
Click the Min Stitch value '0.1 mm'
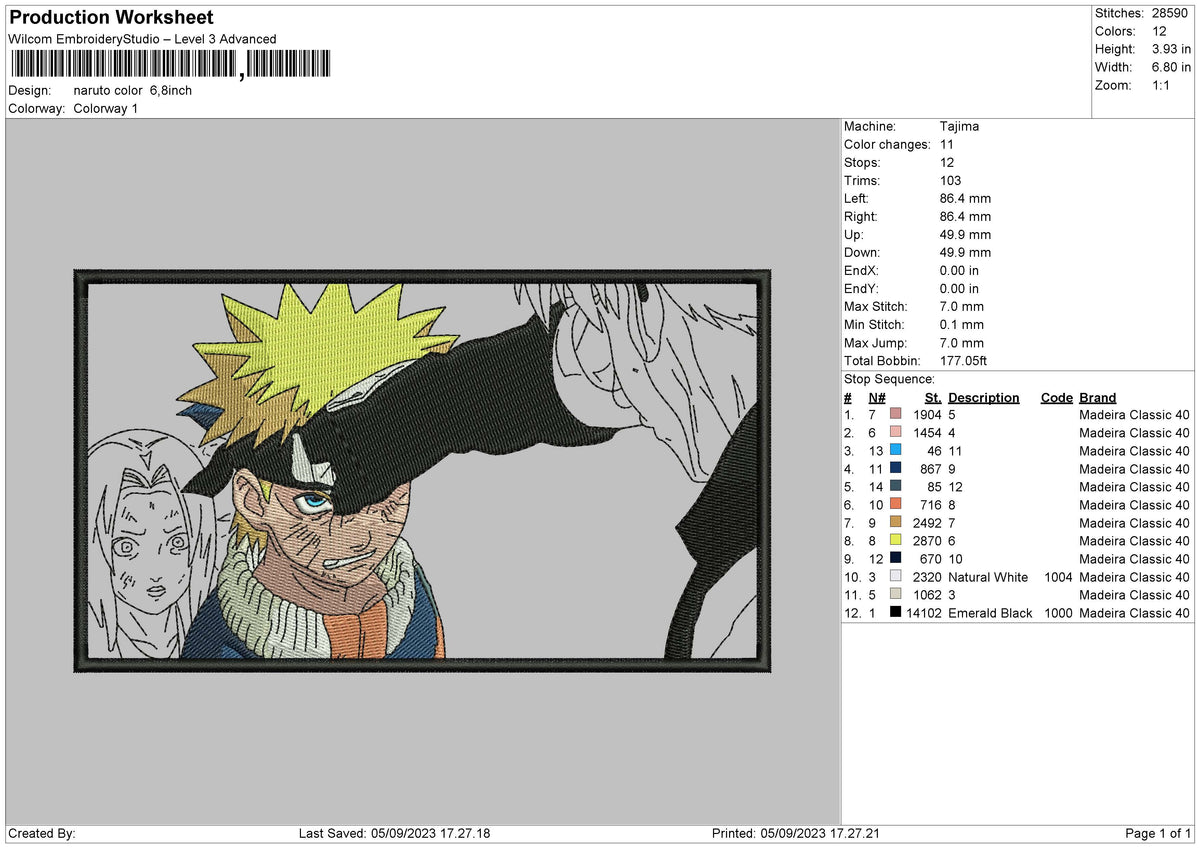tap(962, 325)
